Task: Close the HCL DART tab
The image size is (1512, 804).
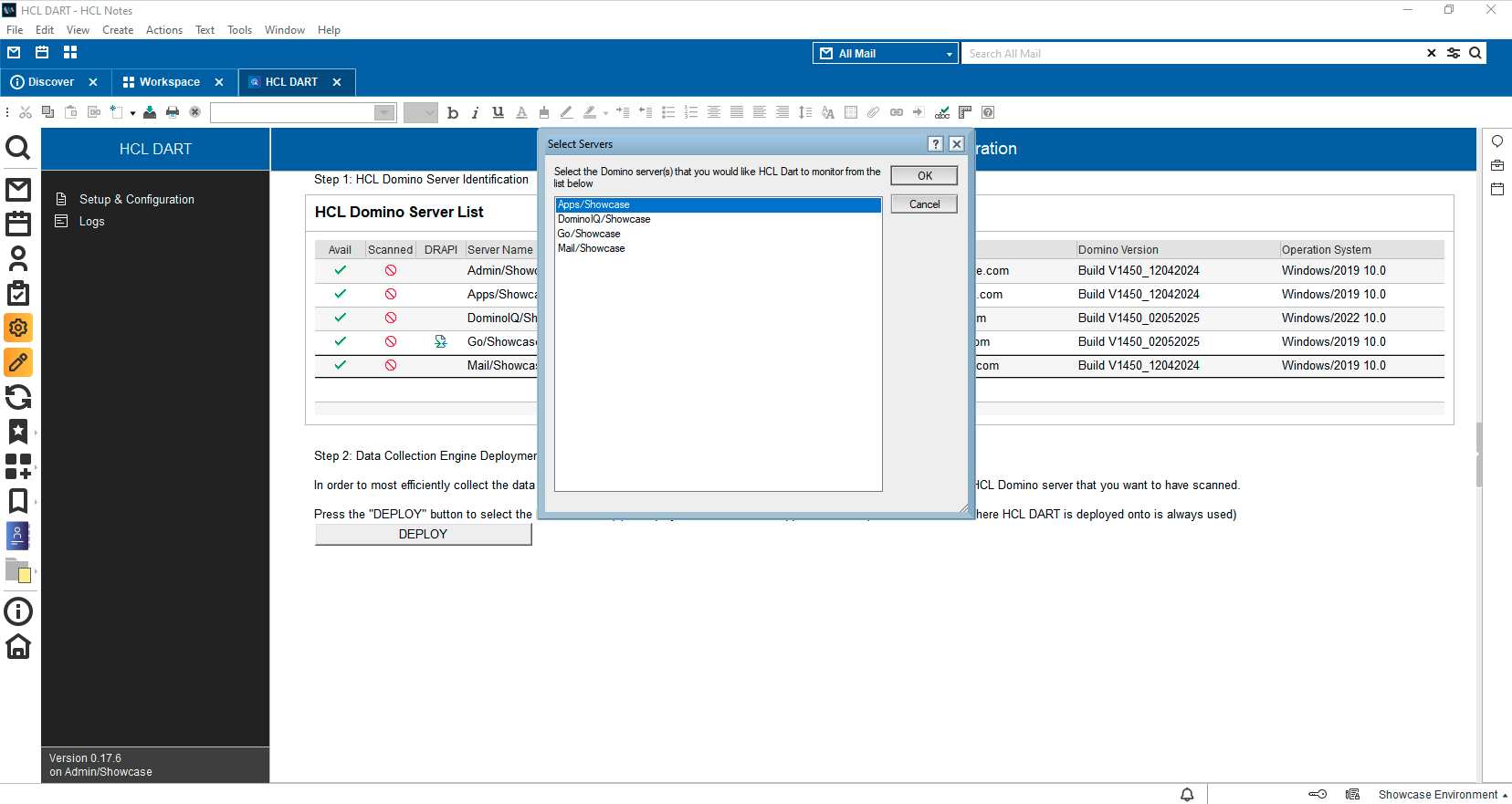Action: [x=337, y=82]
